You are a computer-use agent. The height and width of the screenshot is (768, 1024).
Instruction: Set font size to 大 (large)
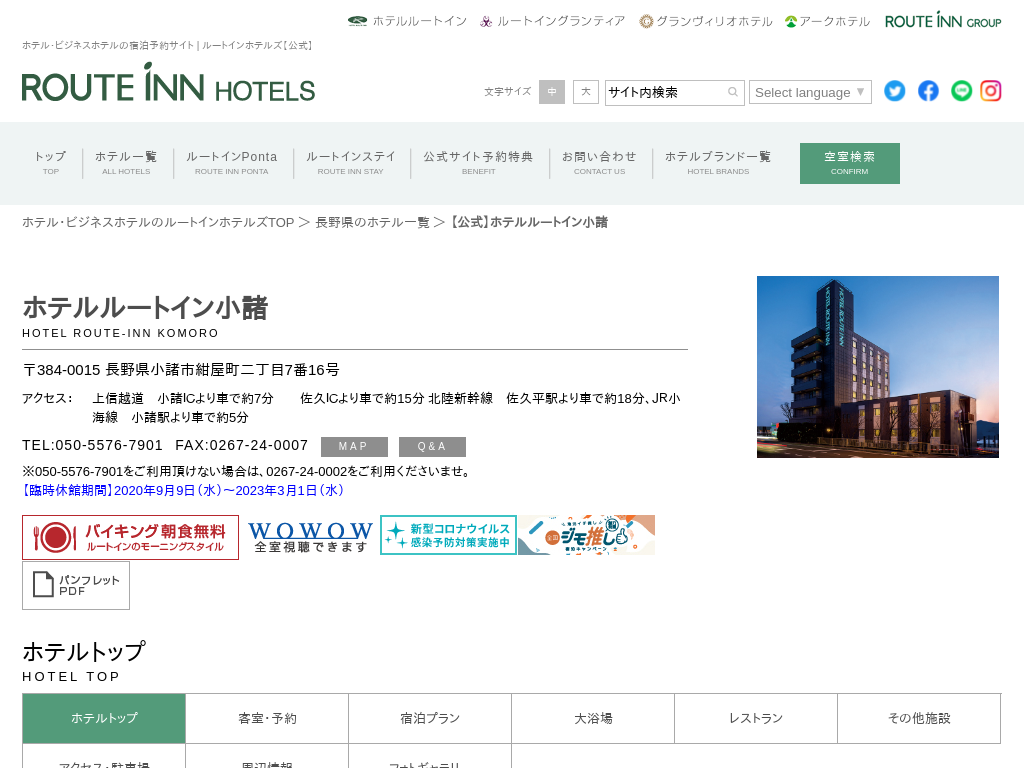click(586, 92)
